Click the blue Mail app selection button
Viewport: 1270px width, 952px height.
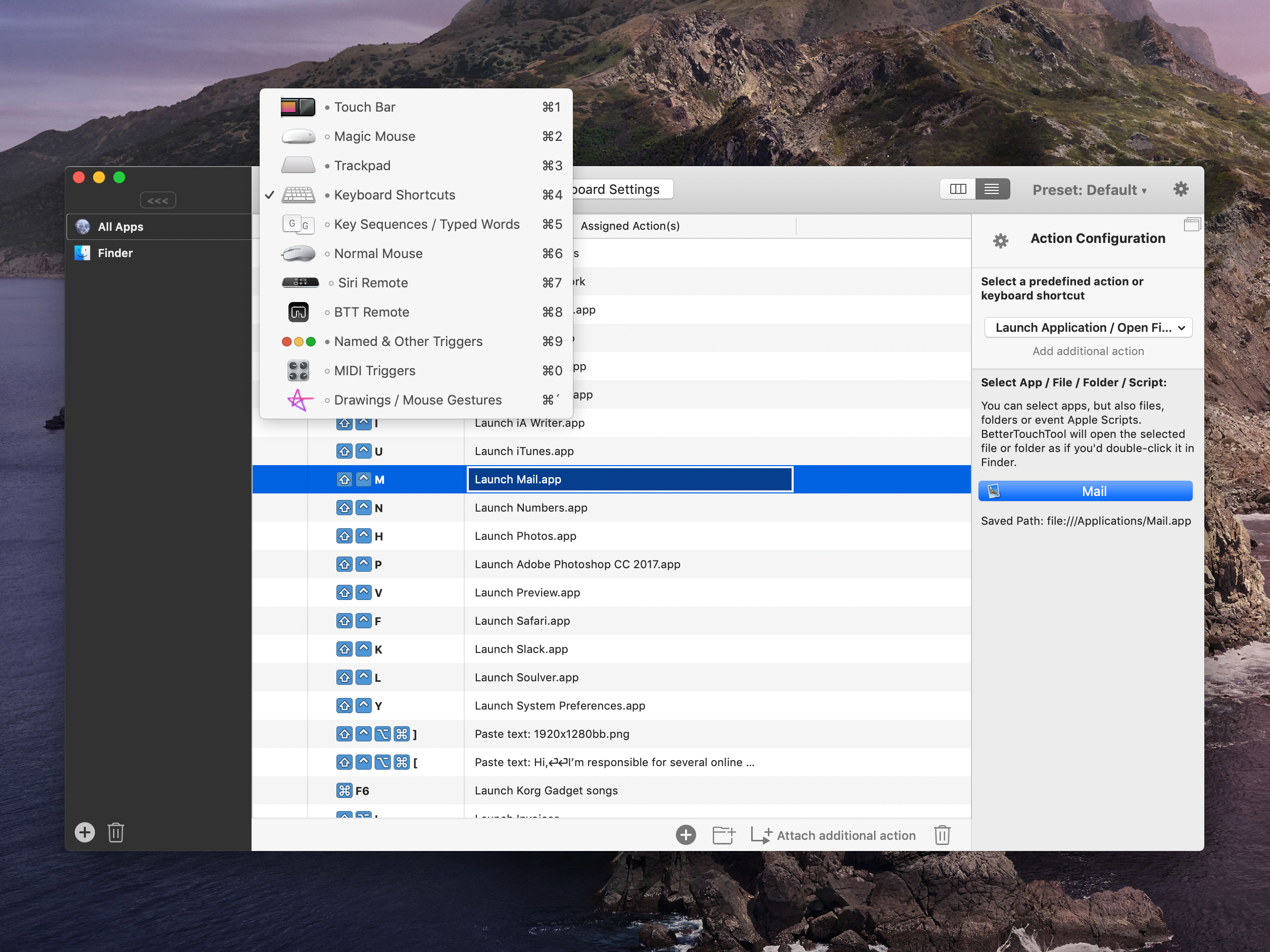1085,491
